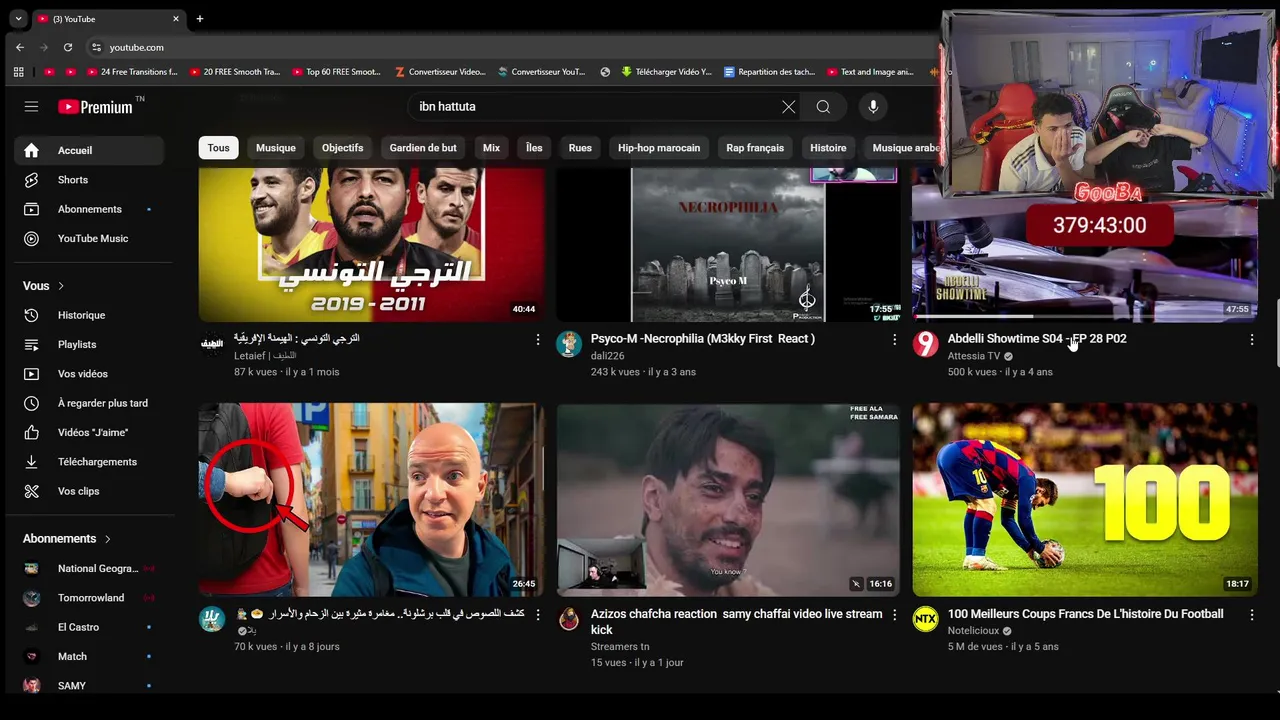Image resolution: width=1280 pixels, height=720 pixels.
Task: Open the tab search dropdown arrow
Action: pos(18,19)
